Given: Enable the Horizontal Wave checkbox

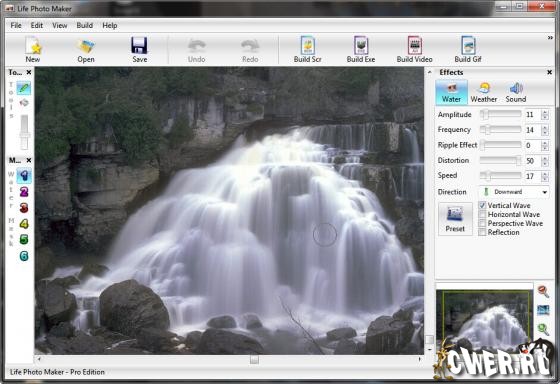Looking at the screenshot, I should 482,214.
